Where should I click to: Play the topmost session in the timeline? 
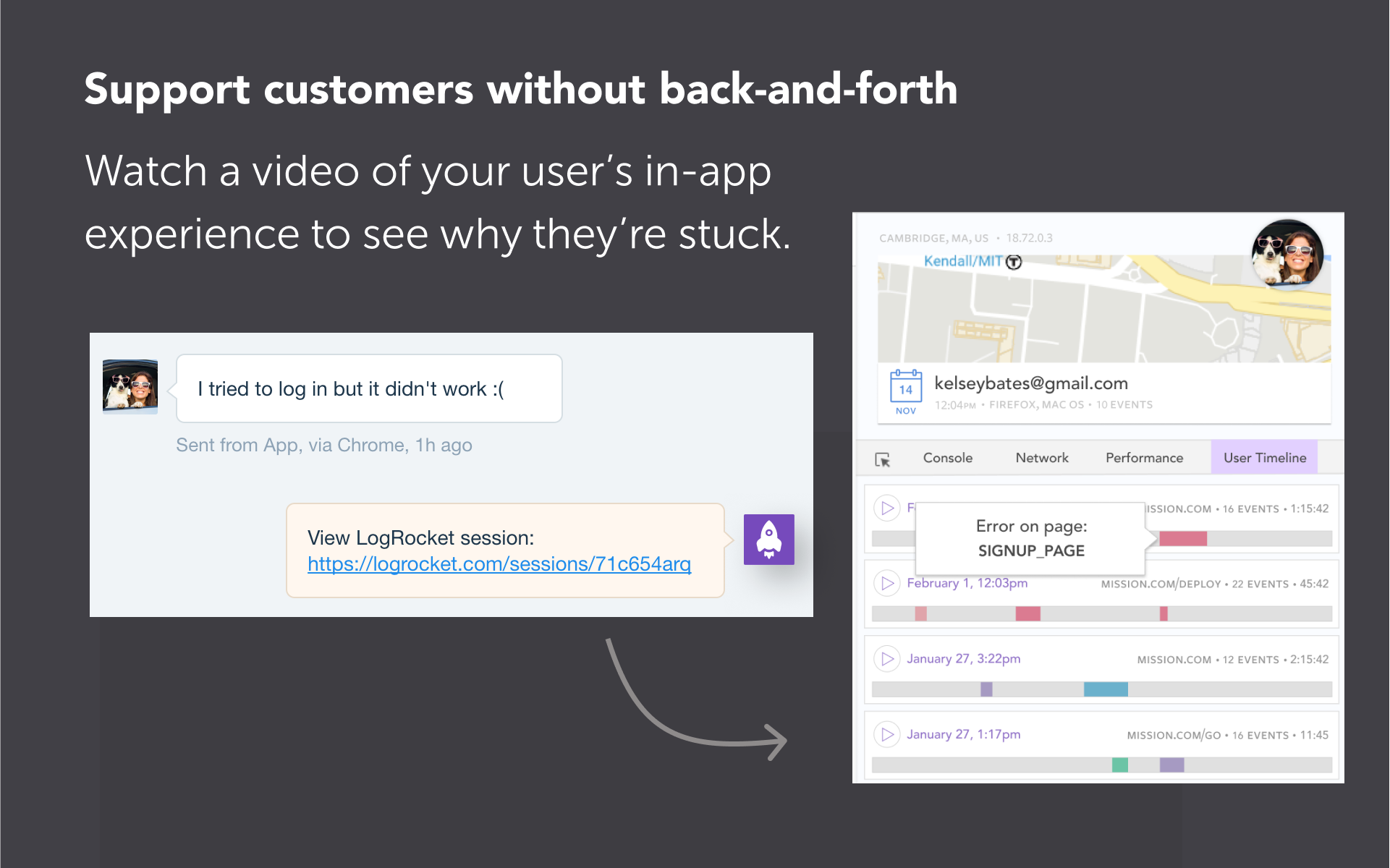887,508
